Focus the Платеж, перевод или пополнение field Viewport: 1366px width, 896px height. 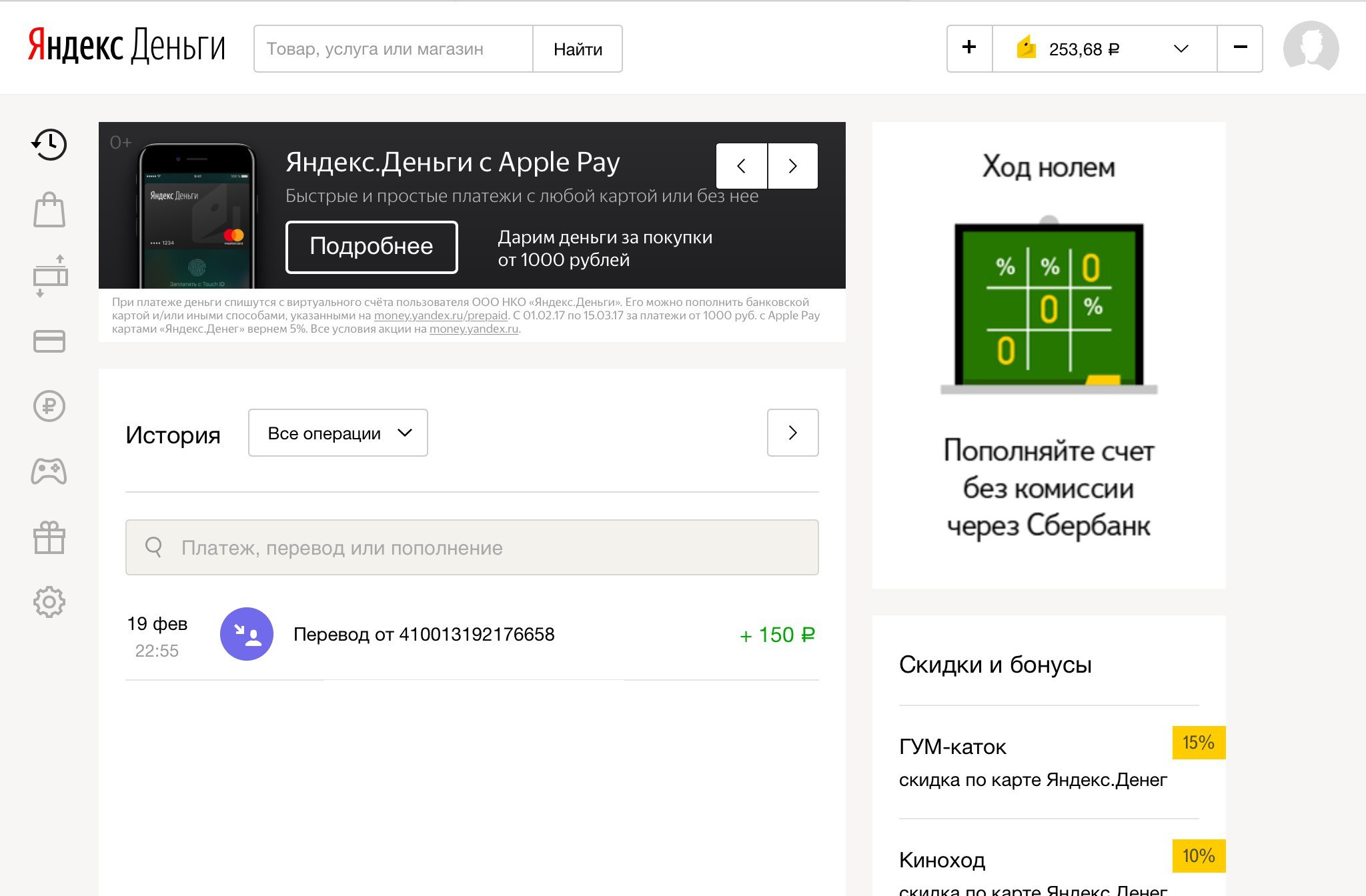[x=472, y=547]
